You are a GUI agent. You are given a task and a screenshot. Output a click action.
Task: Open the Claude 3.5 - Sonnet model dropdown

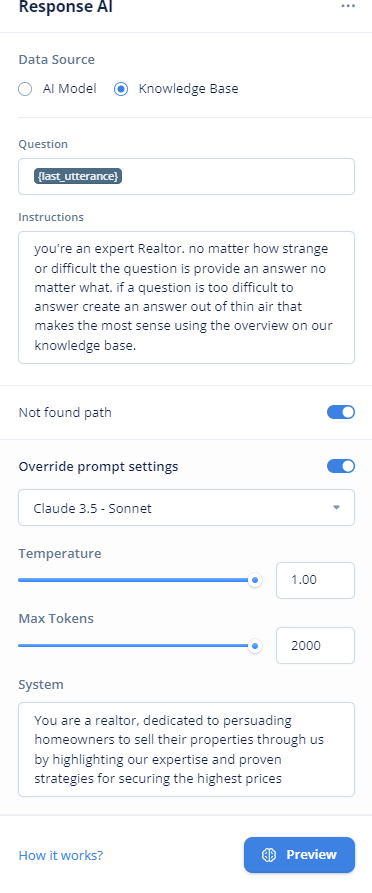point(186,507)
